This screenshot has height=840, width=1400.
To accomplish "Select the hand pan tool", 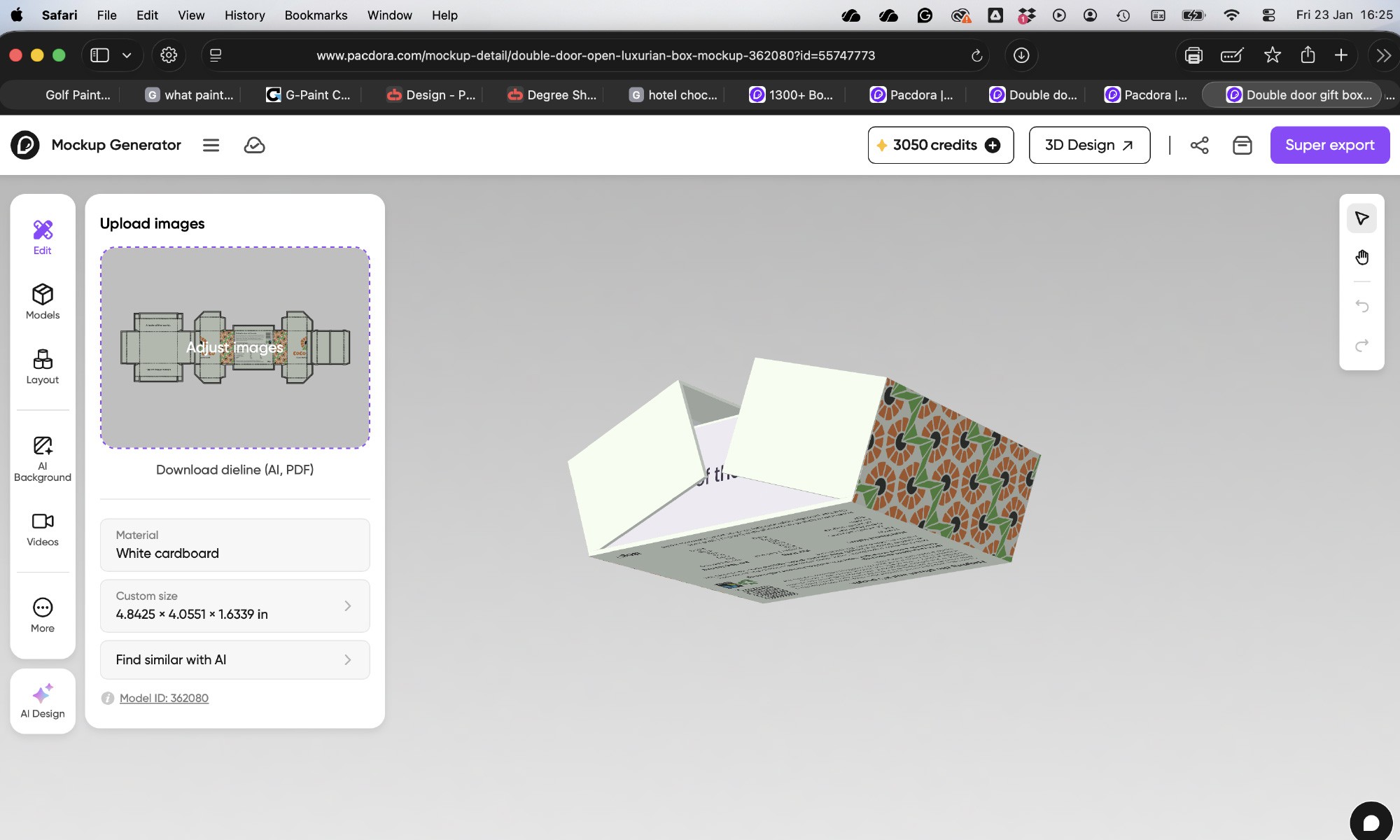I will 1361,258.
